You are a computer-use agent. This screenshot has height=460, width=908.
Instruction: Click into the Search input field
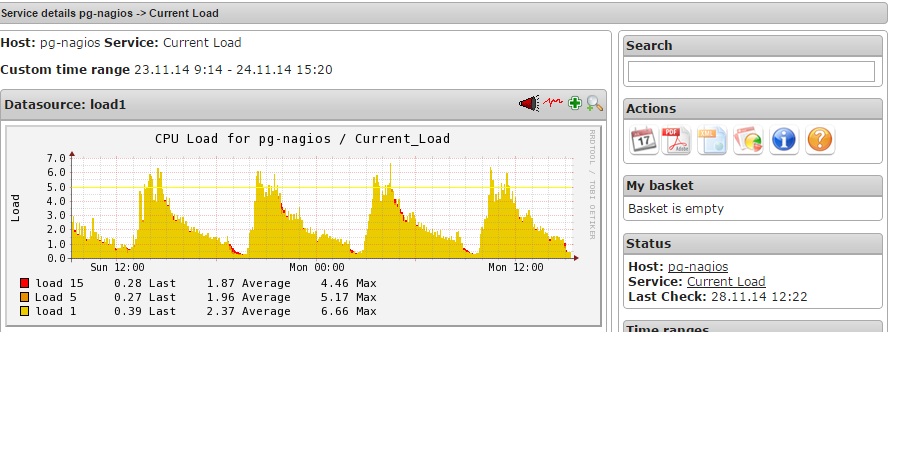(x=750, y=72)
